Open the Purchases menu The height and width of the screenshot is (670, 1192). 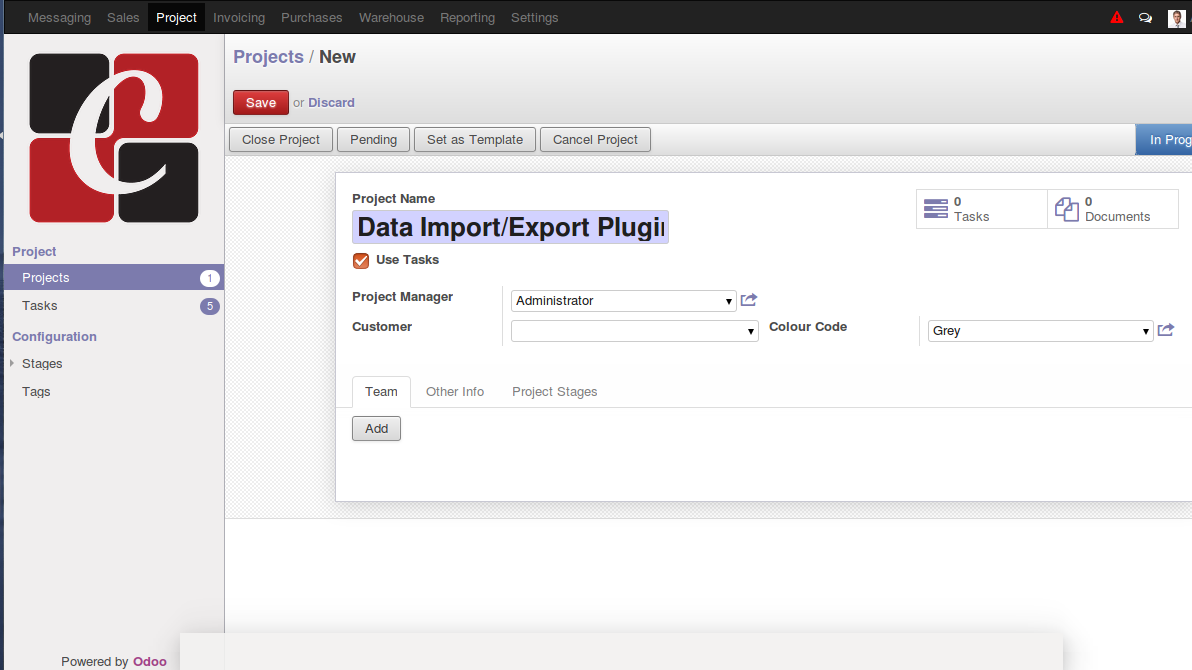[x=312, y=17]
